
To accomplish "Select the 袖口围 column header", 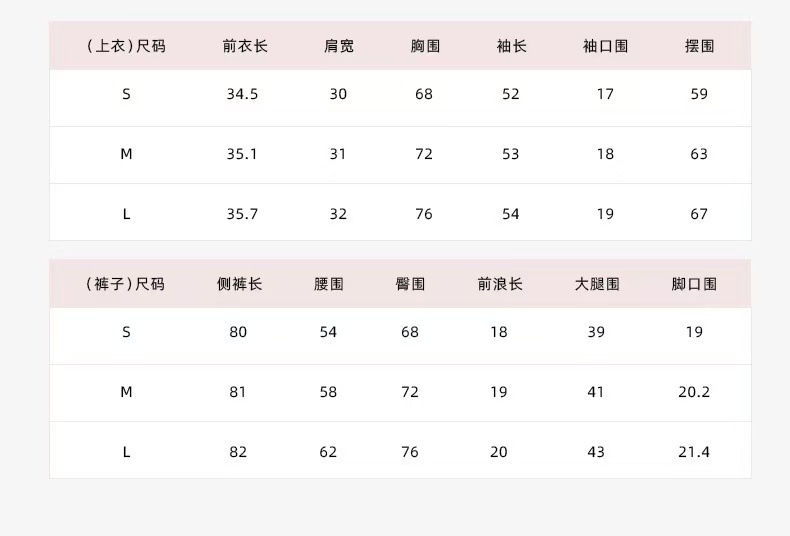I will point(606,46).
